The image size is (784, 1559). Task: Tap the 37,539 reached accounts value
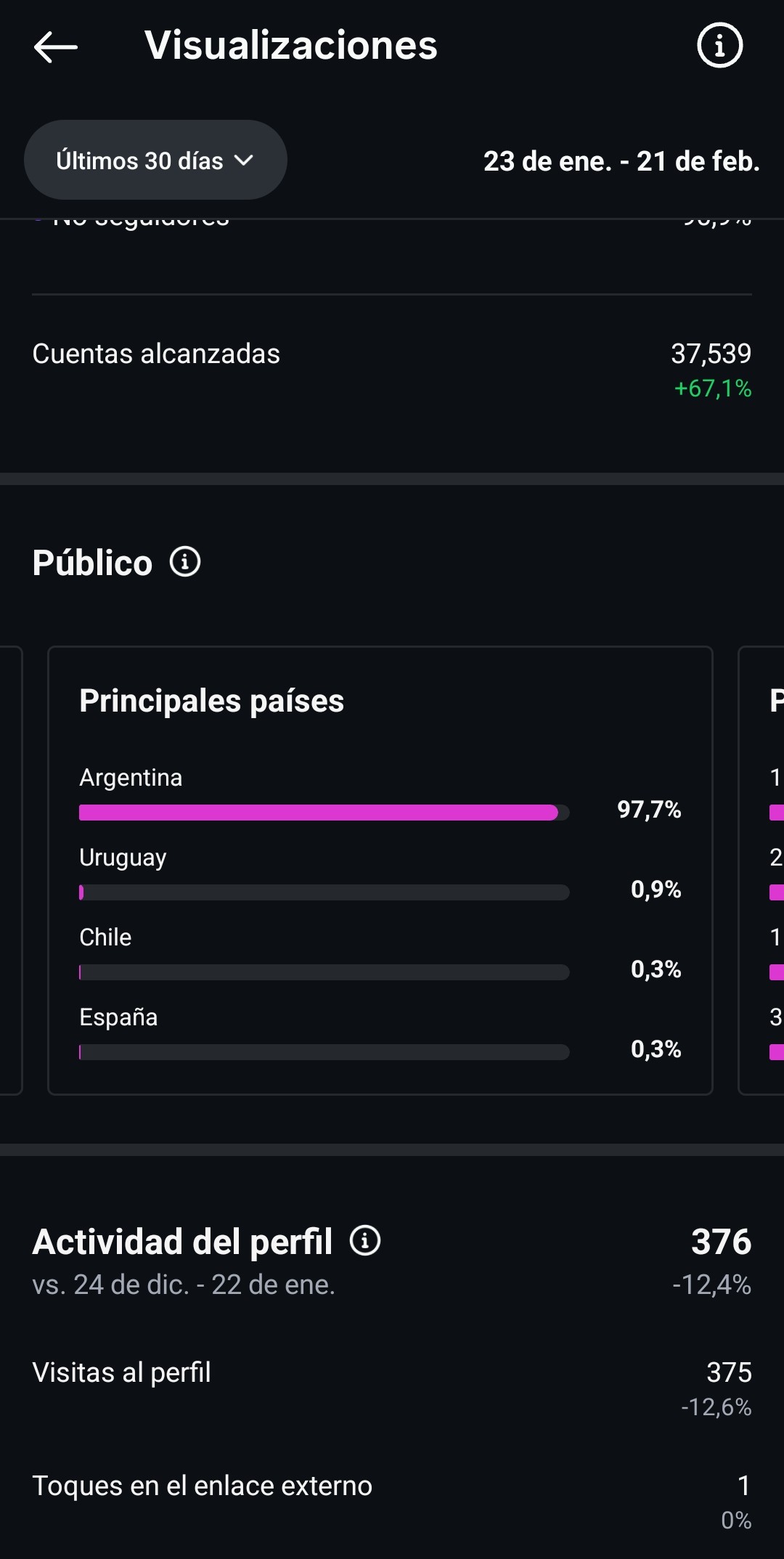711,354
